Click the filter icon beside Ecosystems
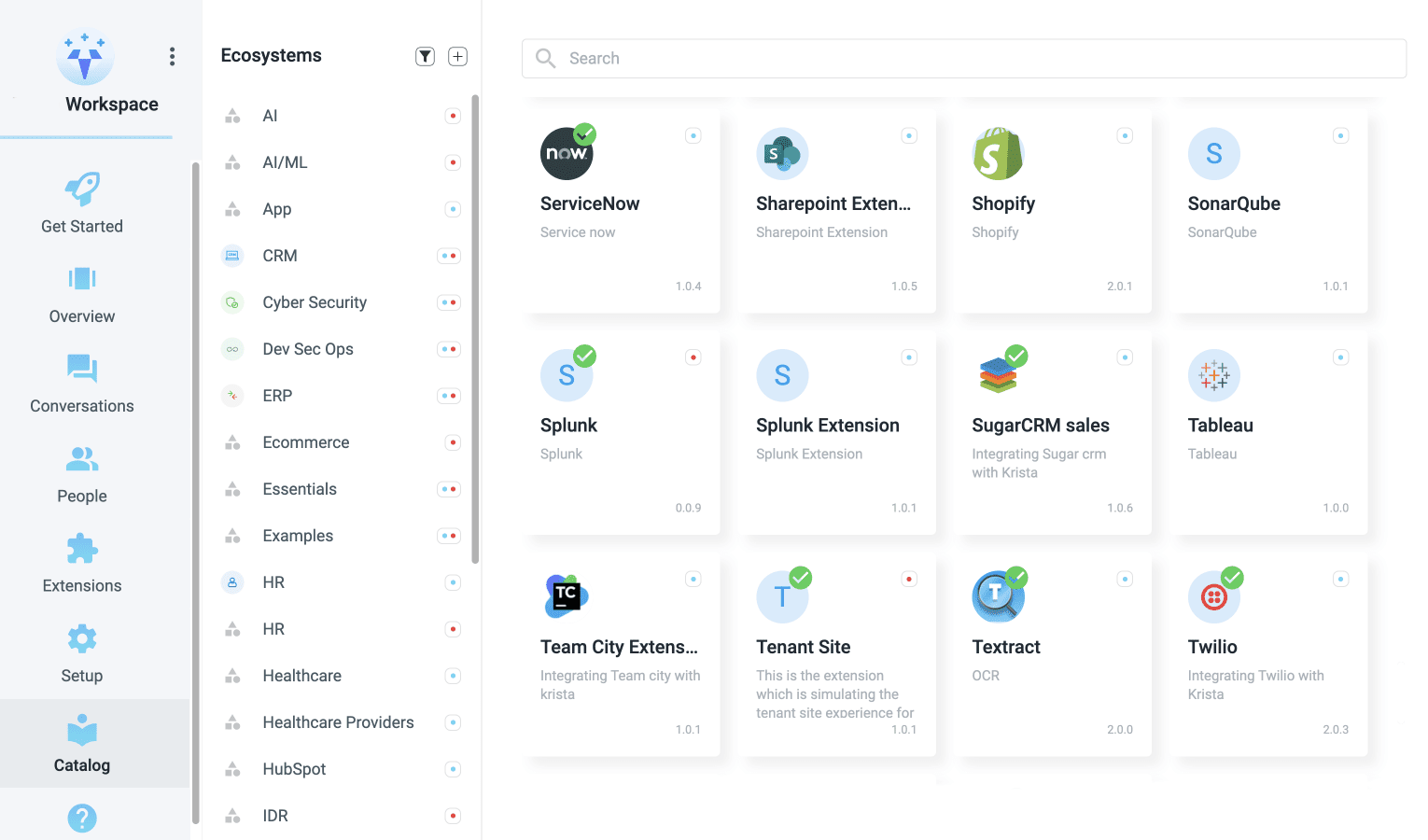 (x=425, y=57)
